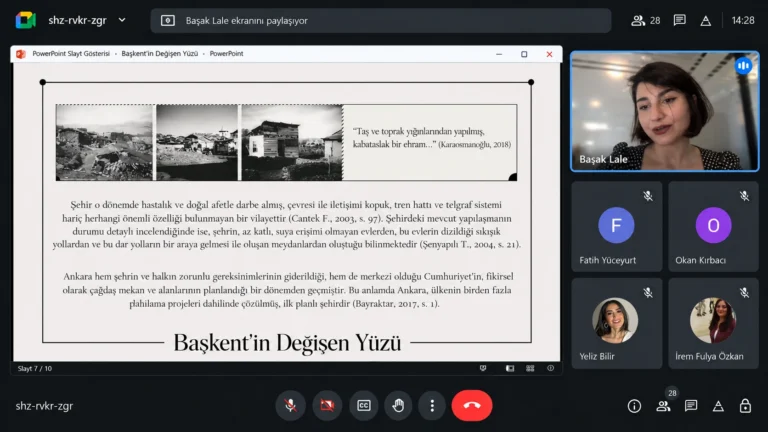This screenshot has width=768, height=432.
Task: Open more options three-dot menu
Action: [x=432, y=406]
